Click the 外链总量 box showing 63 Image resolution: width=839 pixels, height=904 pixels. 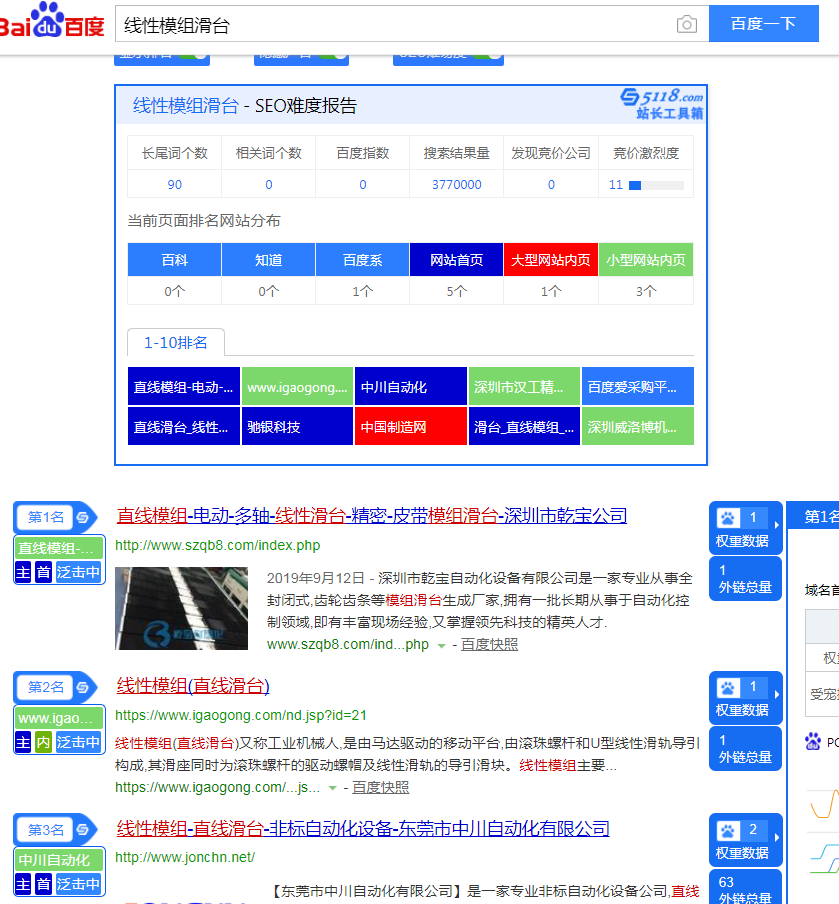[745, 888]
